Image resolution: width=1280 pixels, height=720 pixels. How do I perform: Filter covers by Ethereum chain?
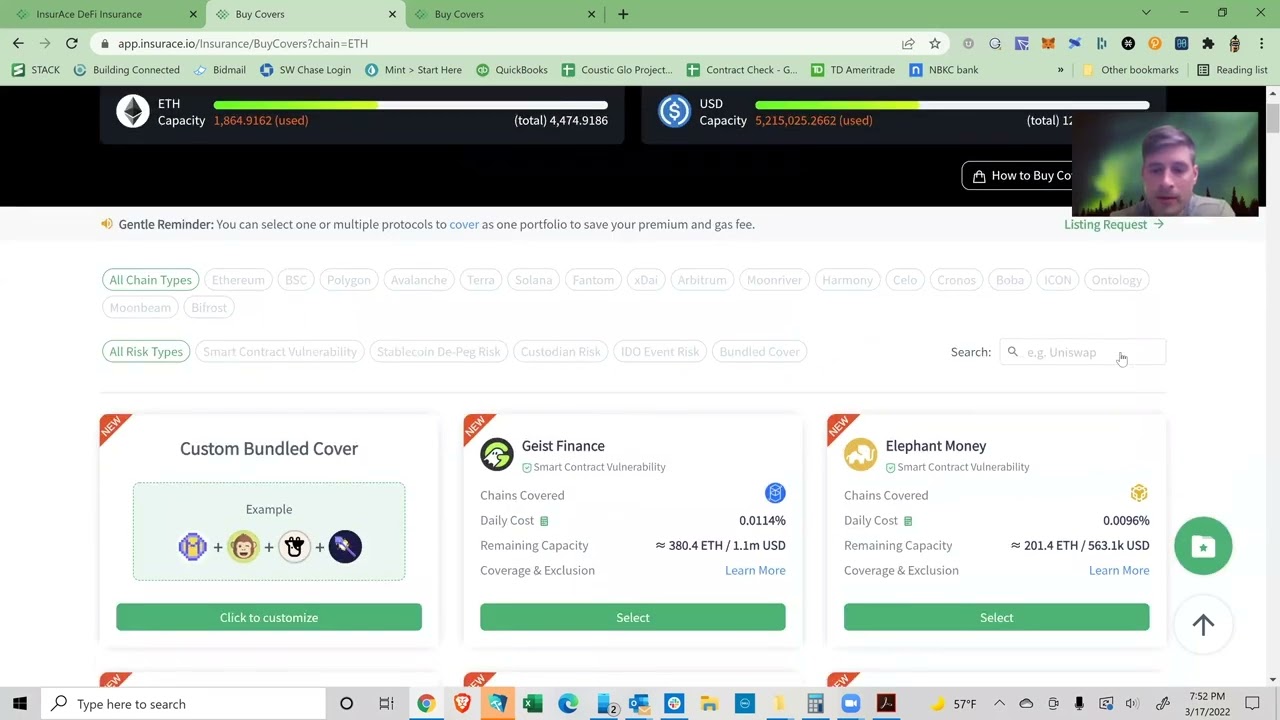238,280
